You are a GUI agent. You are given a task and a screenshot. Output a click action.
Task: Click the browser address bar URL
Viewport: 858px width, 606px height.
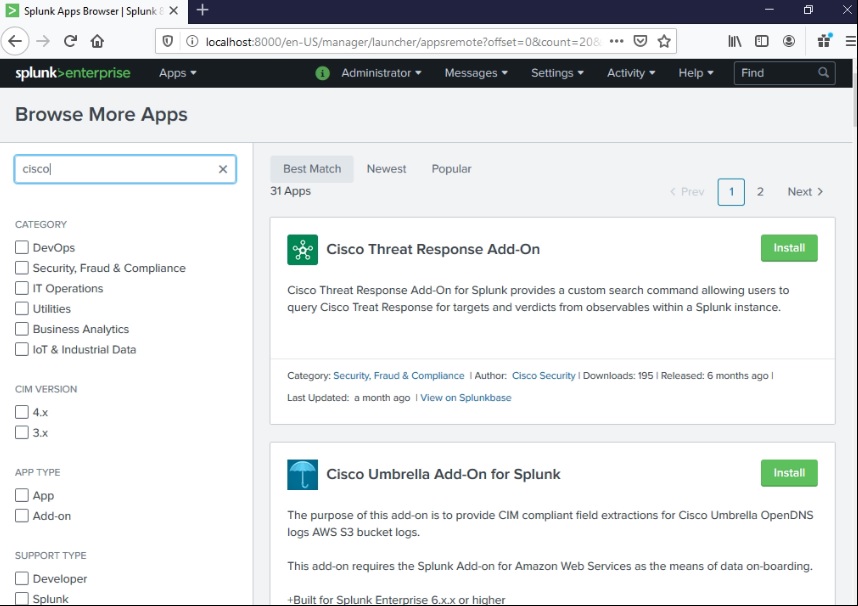(403, 42)
